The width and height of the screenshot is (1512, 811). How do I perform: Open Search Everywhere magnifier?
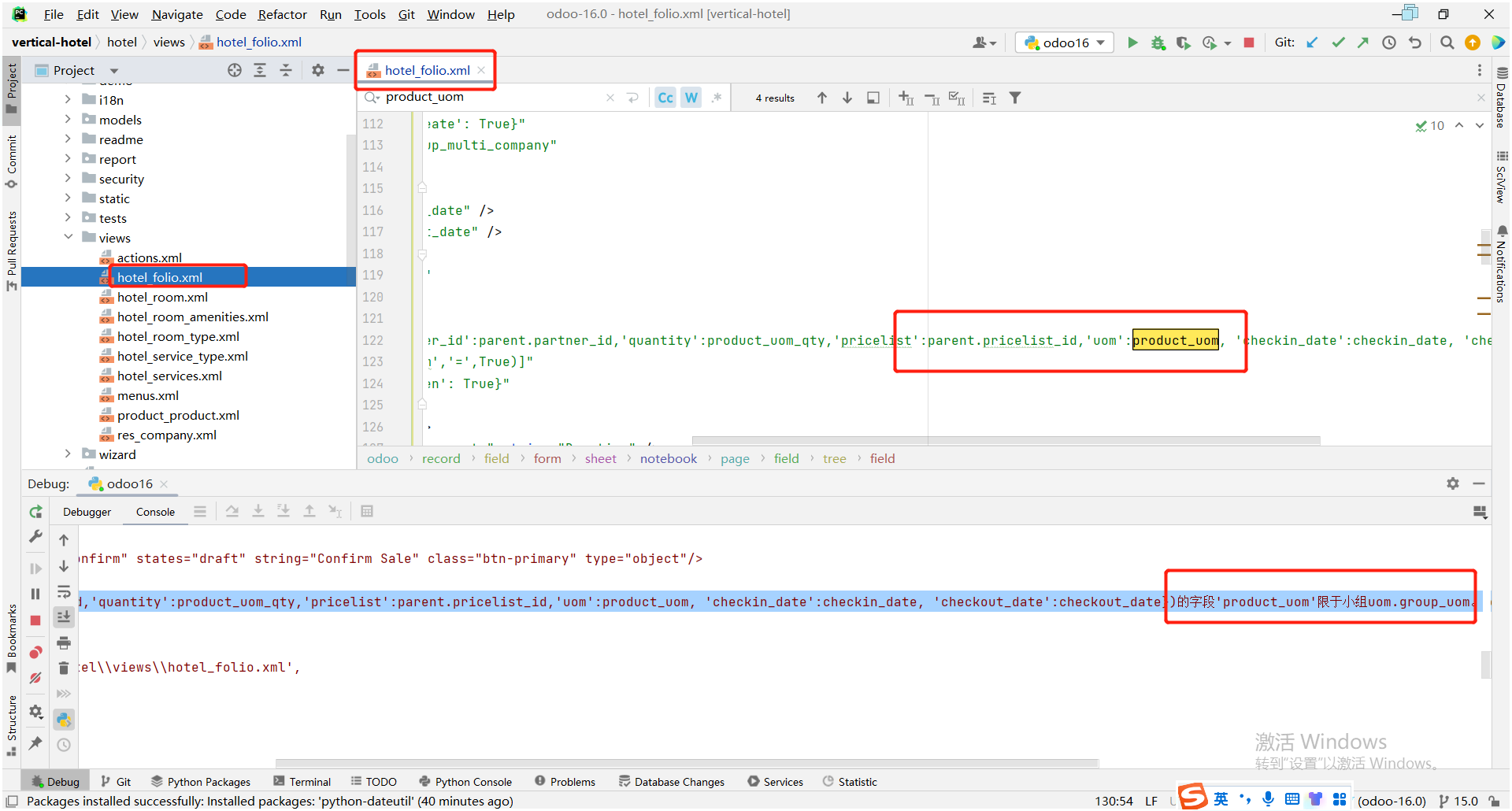click(x=1447, y=43)
